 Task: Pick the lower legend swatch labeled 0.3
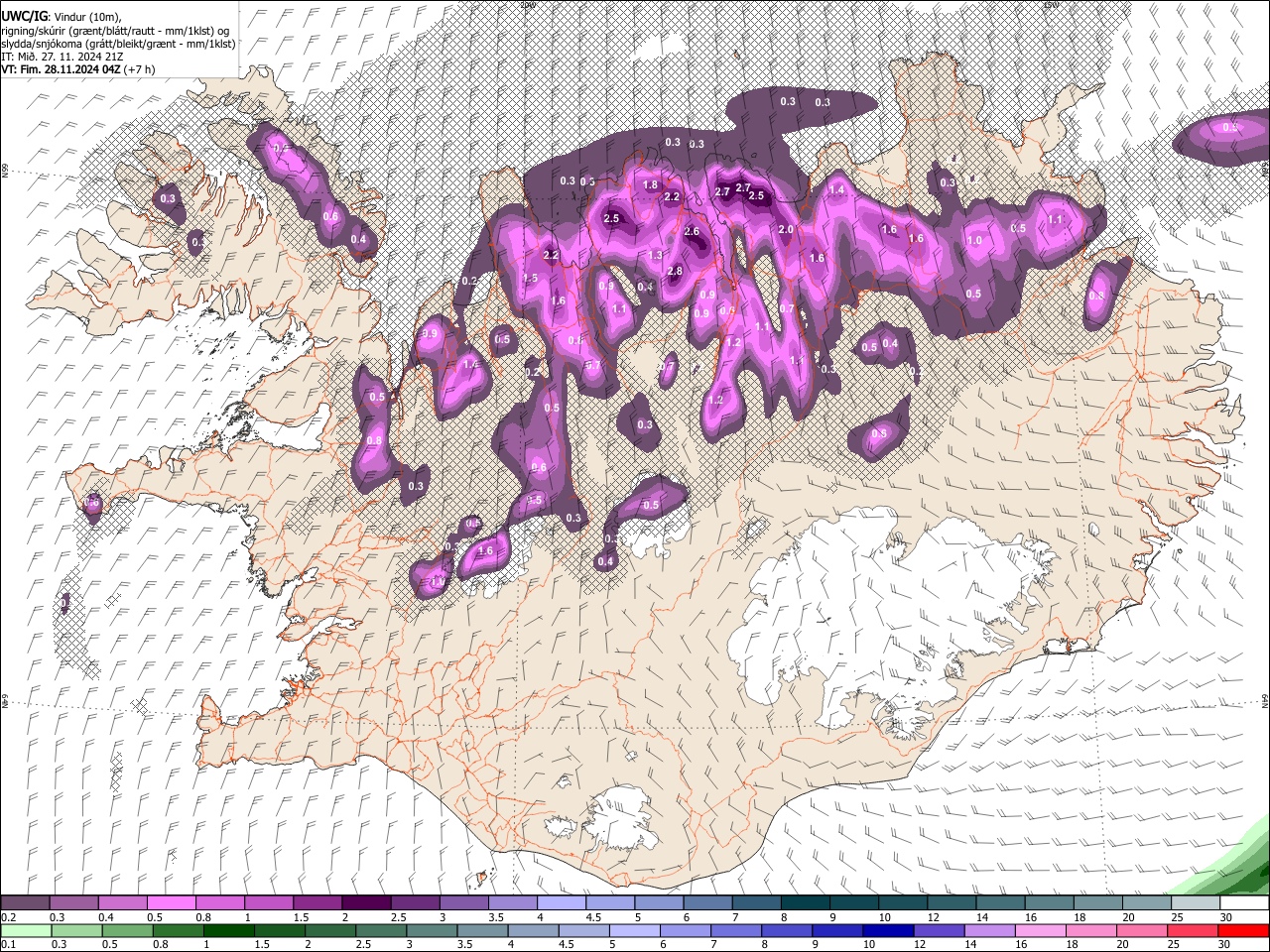point(75,930)
